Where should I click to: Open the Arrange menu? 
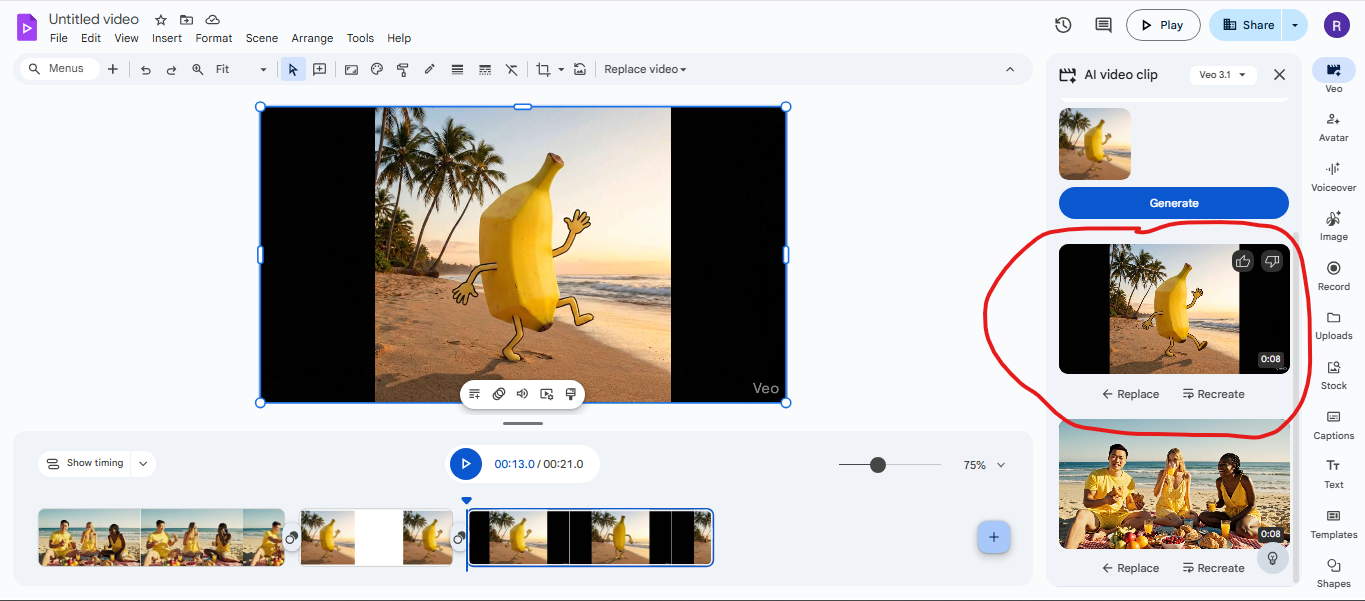(x=312, y=38)
